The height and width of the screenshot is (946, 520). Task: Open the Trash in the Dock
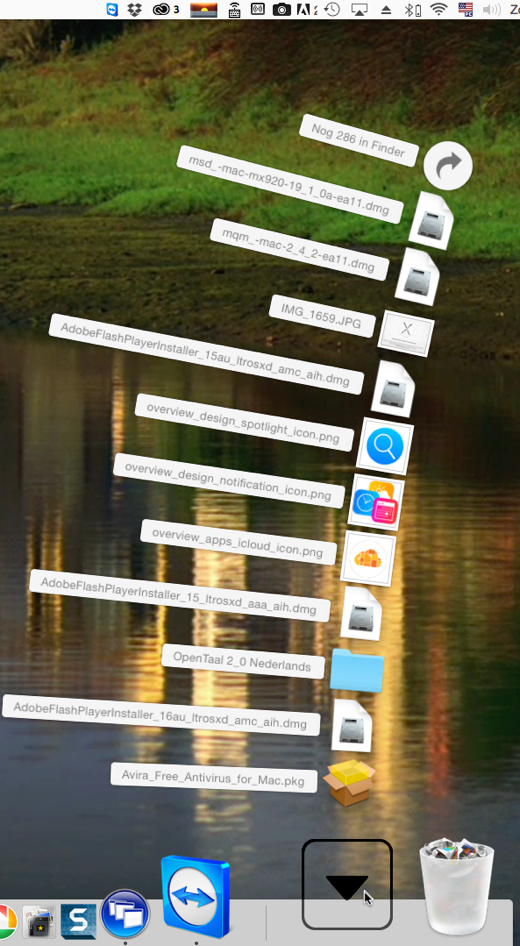457,886
